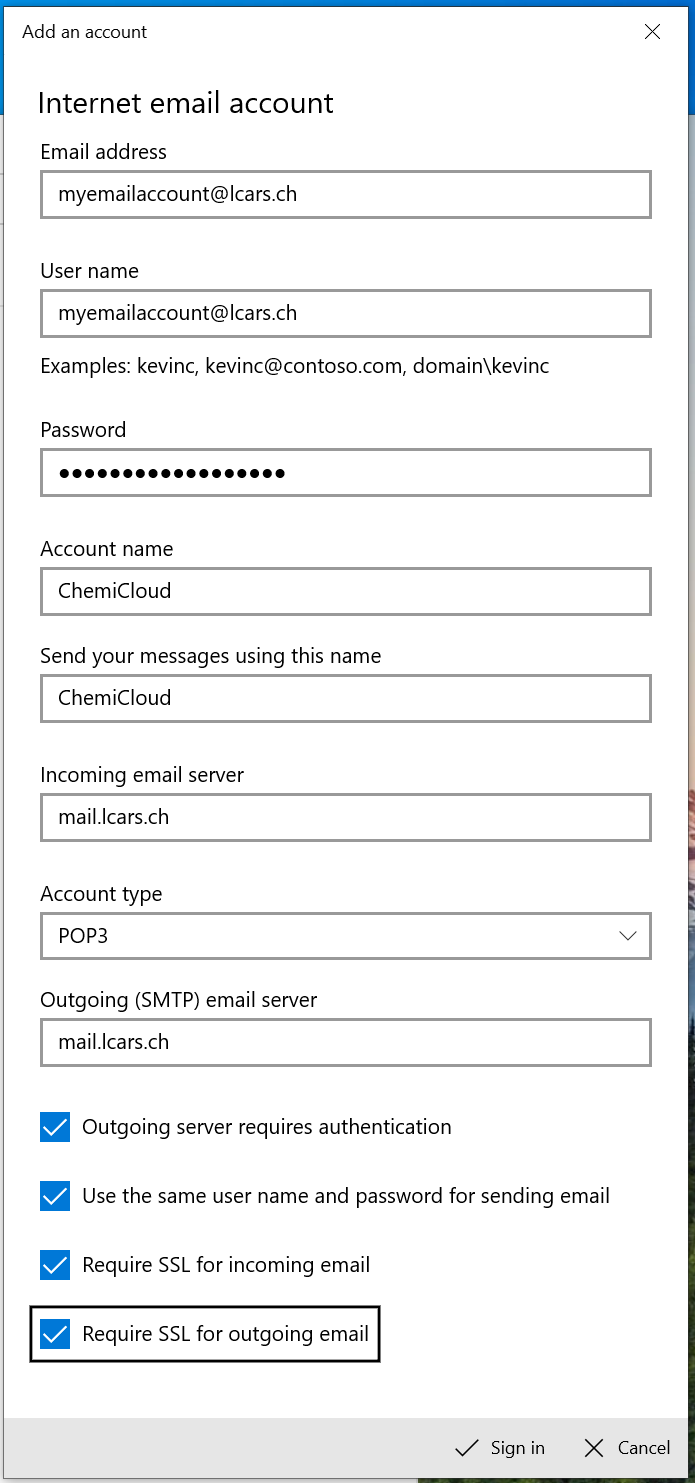Close the Add an account dialog
Screen dimensions: 695x1483
[x=652, y=32]
